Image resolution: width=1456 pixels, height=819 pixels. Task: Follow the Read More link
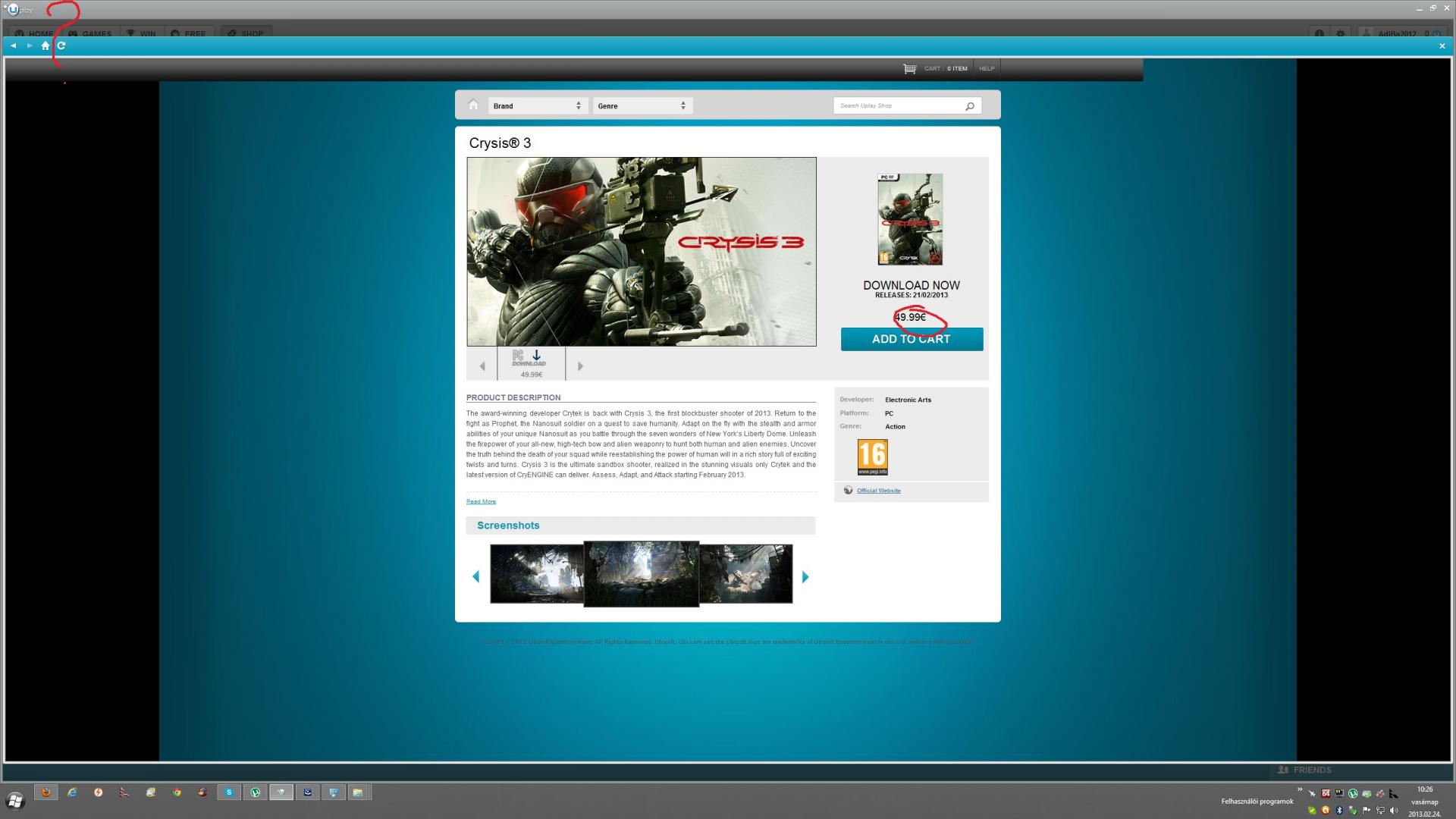[x=481, y=501]
